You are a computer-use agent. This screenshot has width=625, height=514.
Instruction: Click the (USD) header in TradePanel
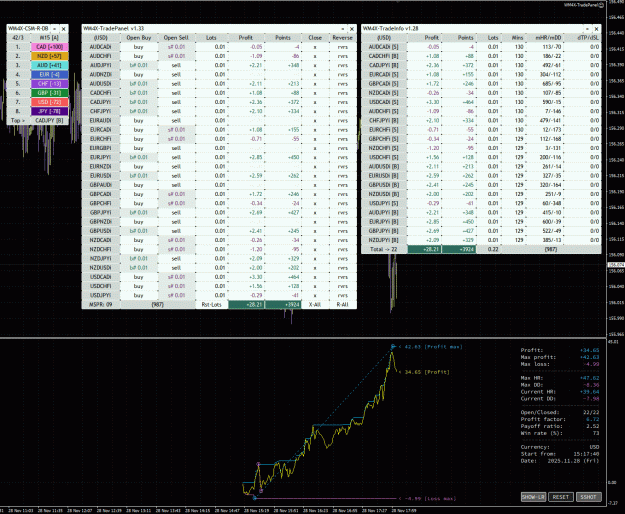pyautogui.click(x=100, y=37)
